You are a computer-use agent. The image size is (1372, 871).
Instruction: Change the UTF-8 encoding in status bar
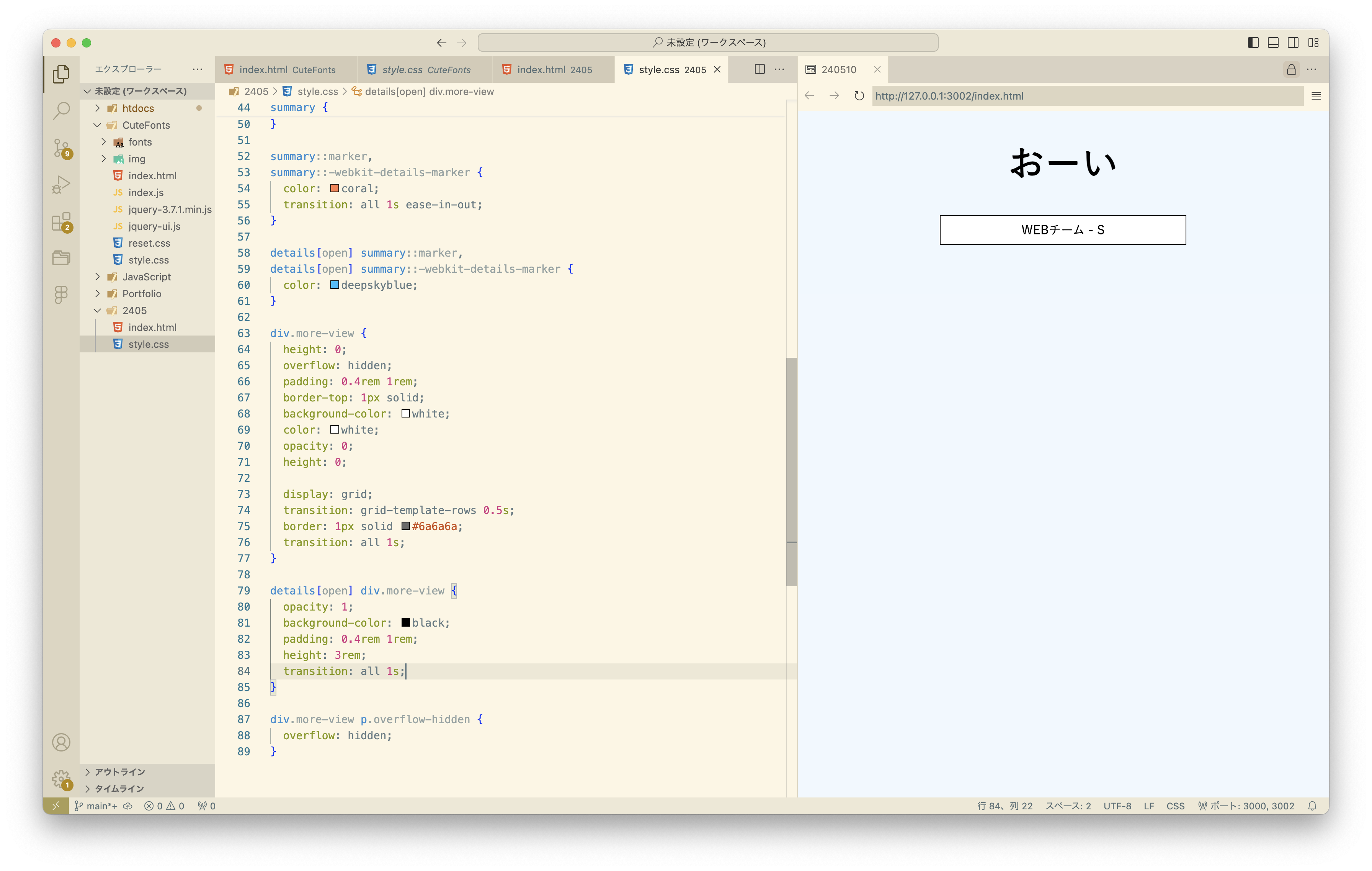pos(1117,806)
